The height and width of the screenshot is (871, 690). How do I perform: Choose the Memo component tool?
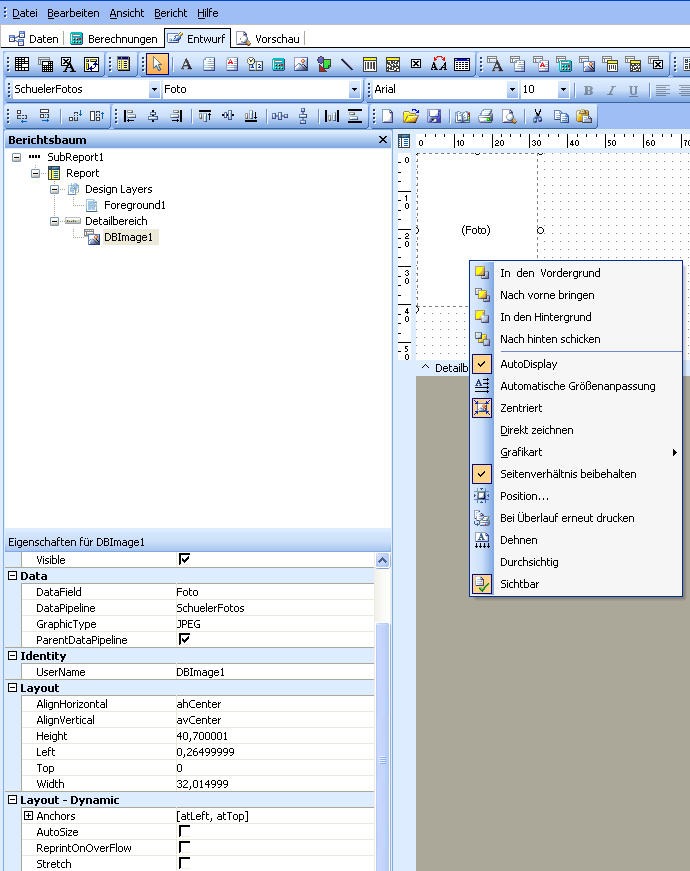click(x=209, y=64)
